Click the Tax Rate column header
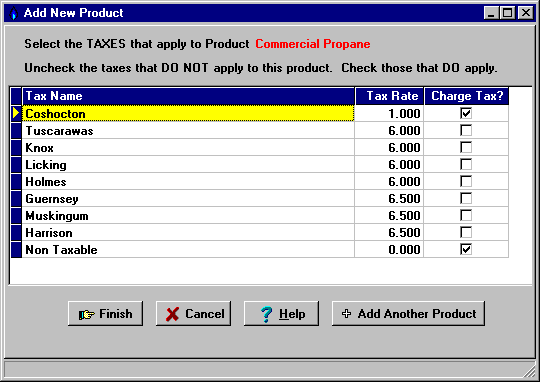Screen dimensions: 540x382 coord(390,96)
